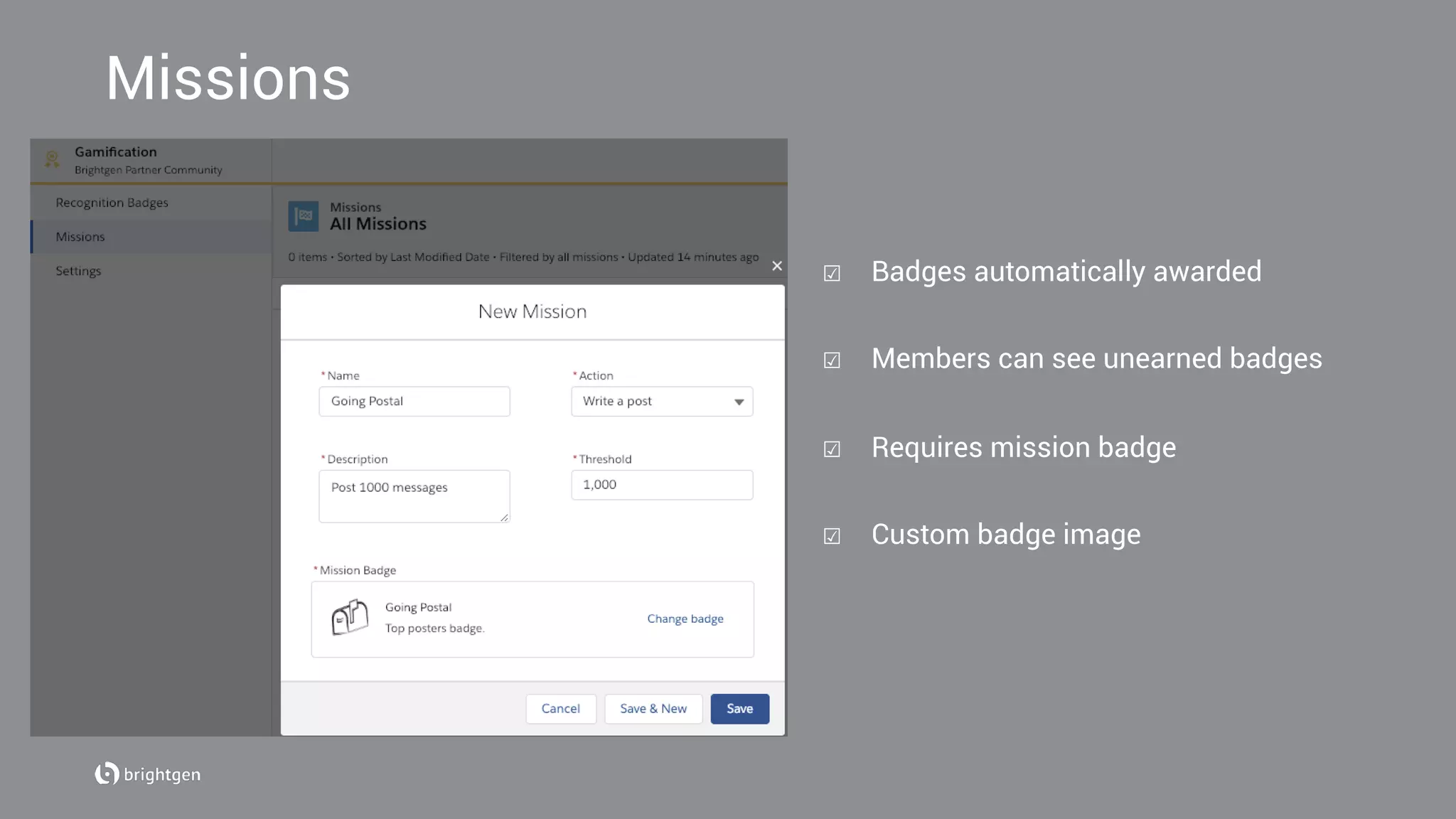Click checkbox beside Badges automatically awarded
This screenshot has height=819, width=1456.
point(832,274)
